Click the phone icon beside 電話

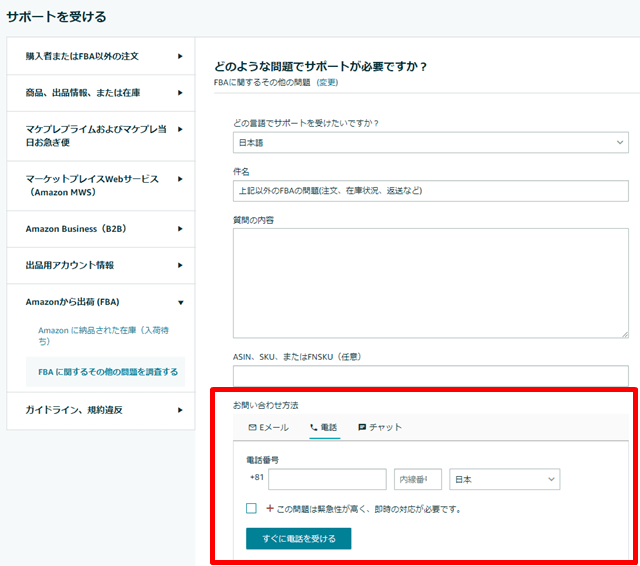pos(313,427)
